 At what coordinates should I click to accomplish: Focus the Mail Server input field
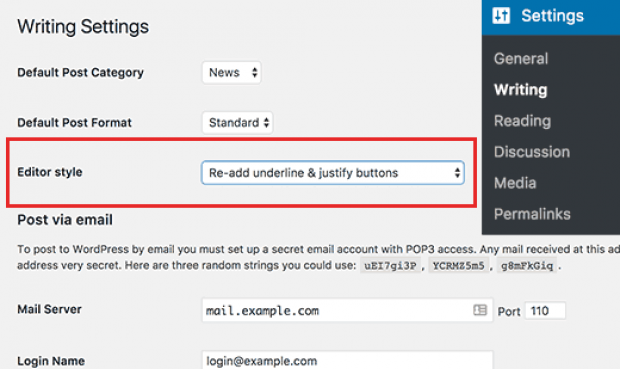pyautogui.click(x=347, y=310)
